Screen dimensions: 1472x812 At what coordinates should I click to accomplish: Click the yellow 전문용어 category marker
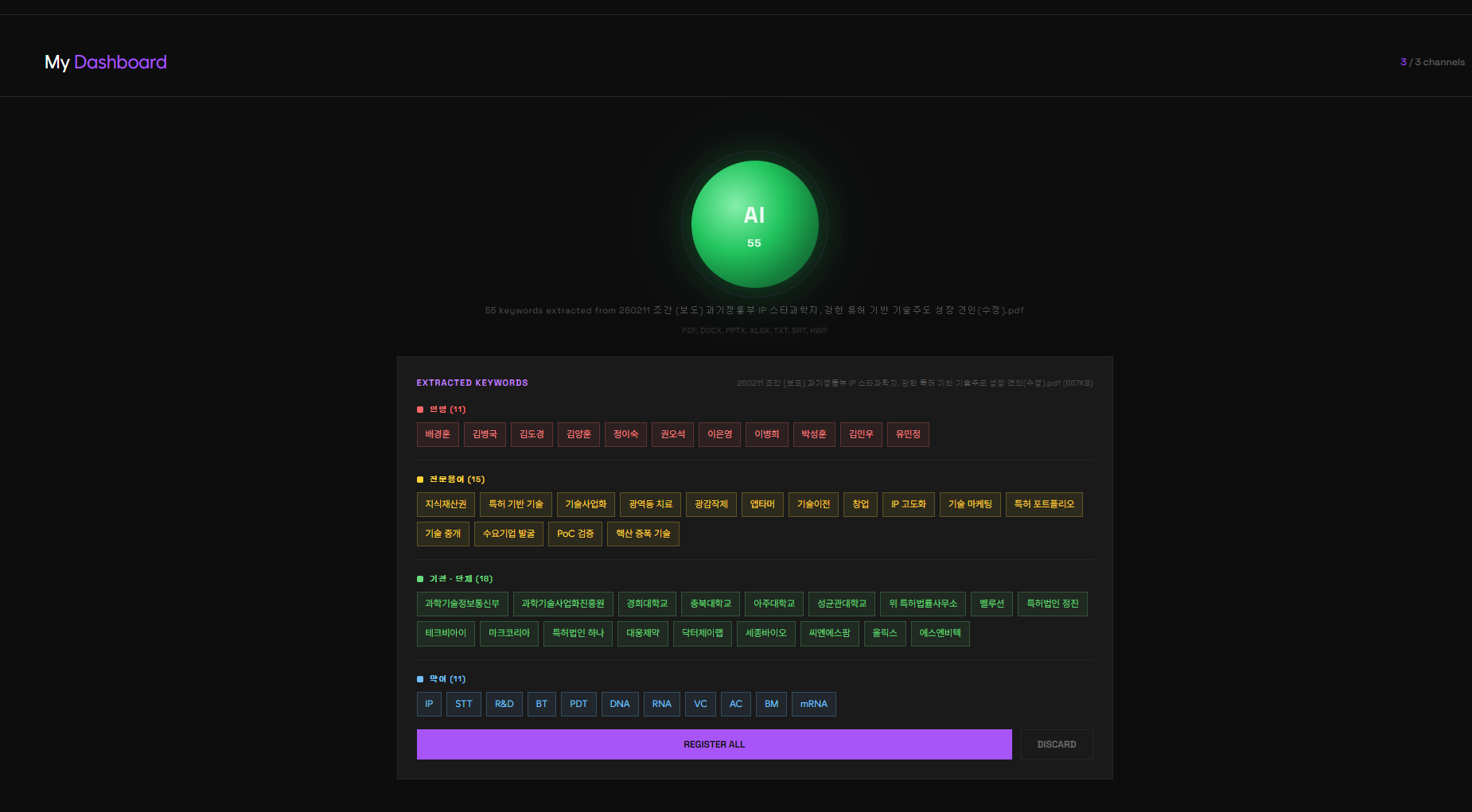tap(420, 480)
